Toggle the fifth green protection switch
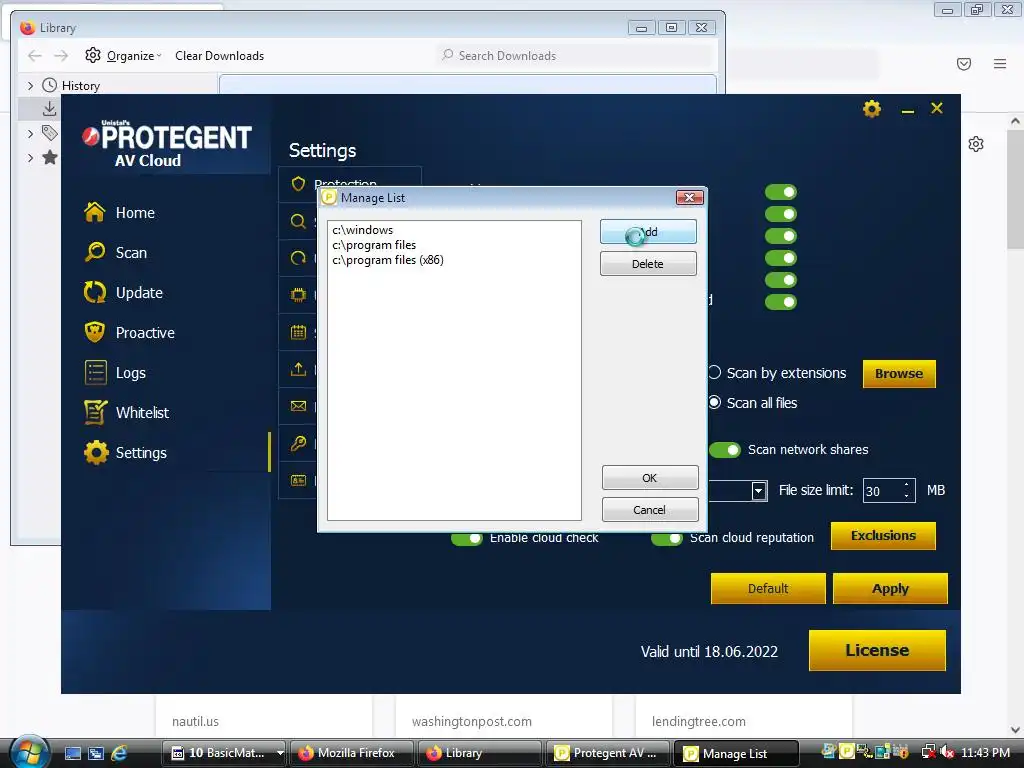 [x=781, y=280]
